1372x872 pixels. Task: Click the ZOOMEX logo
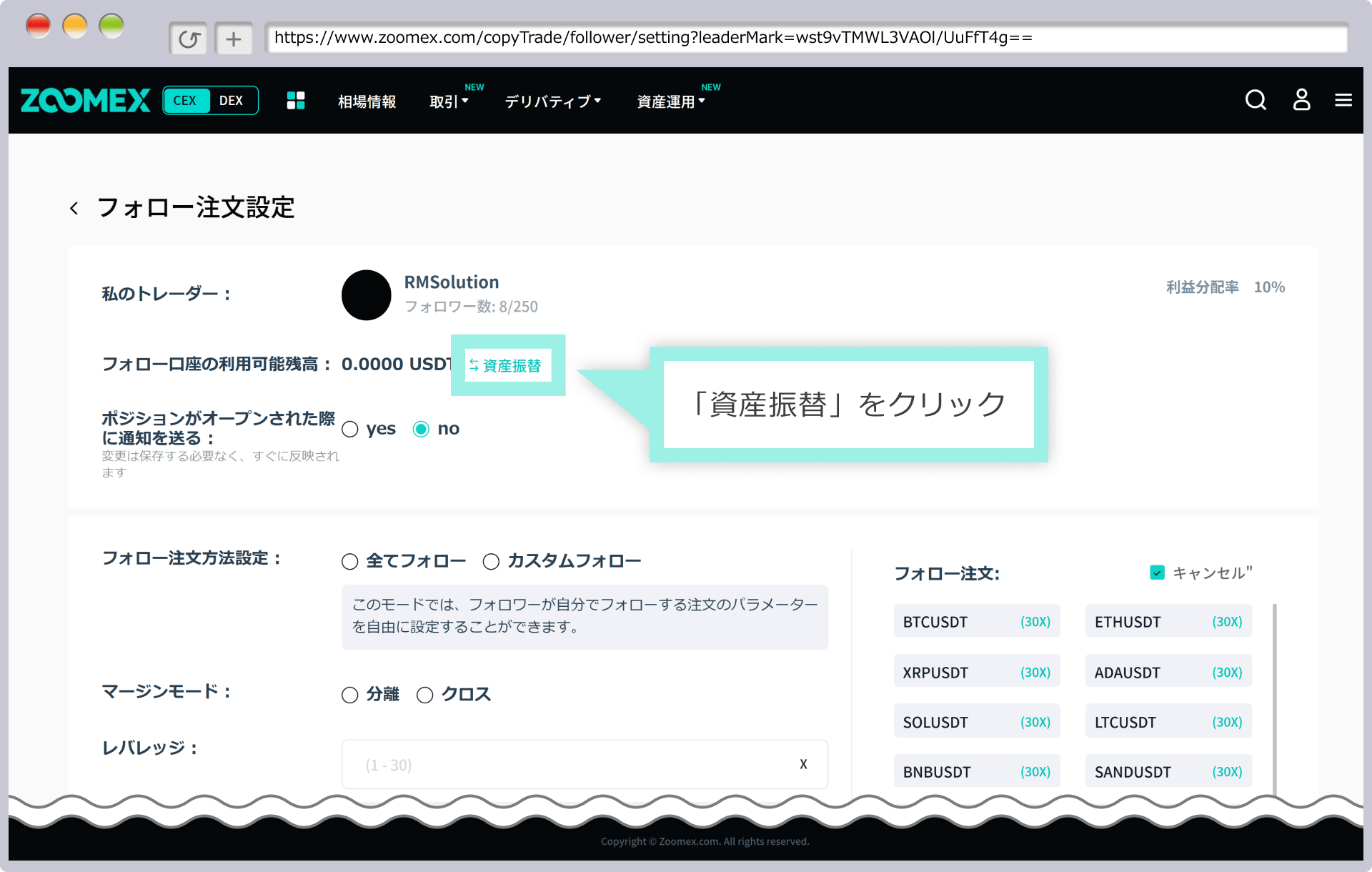click(86, 101)
